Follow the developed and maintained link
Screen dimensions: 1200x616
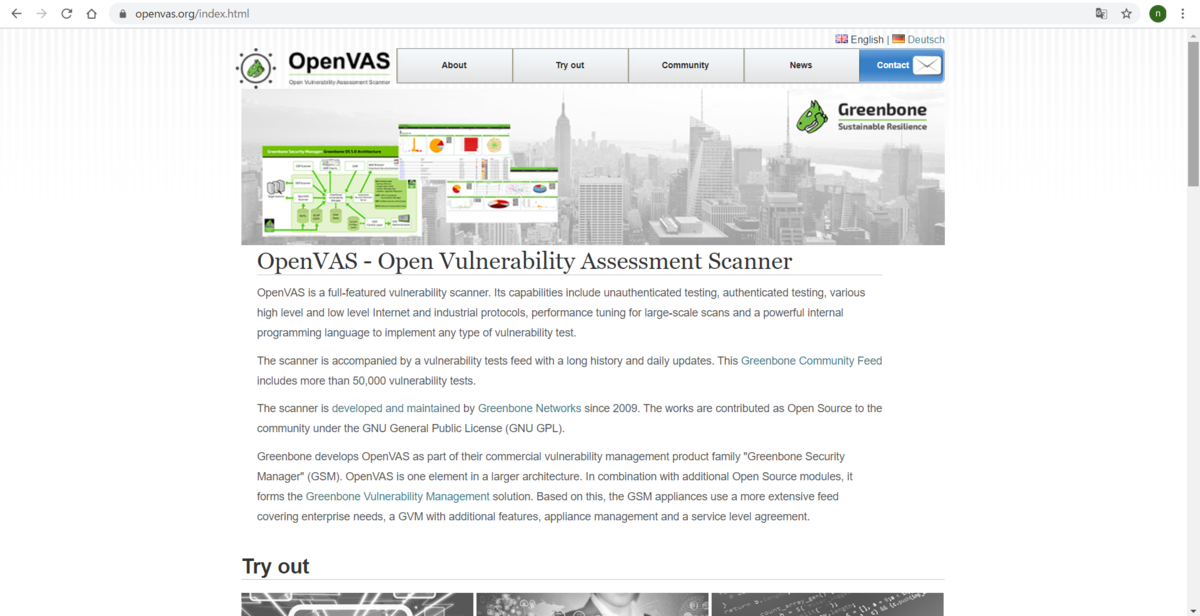pyautogui.click(x=396, y=408)
